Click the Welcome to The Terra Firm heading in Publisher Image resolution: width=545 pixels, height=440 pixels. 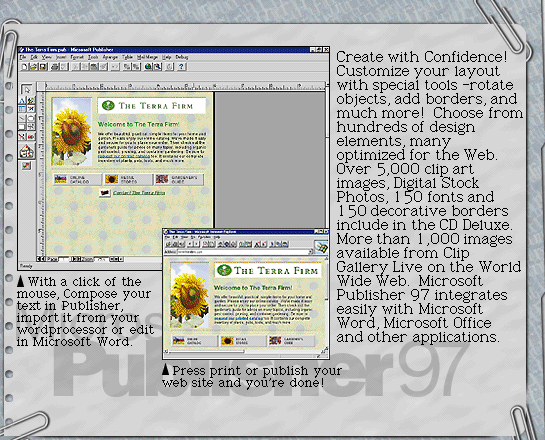(139, 124)
